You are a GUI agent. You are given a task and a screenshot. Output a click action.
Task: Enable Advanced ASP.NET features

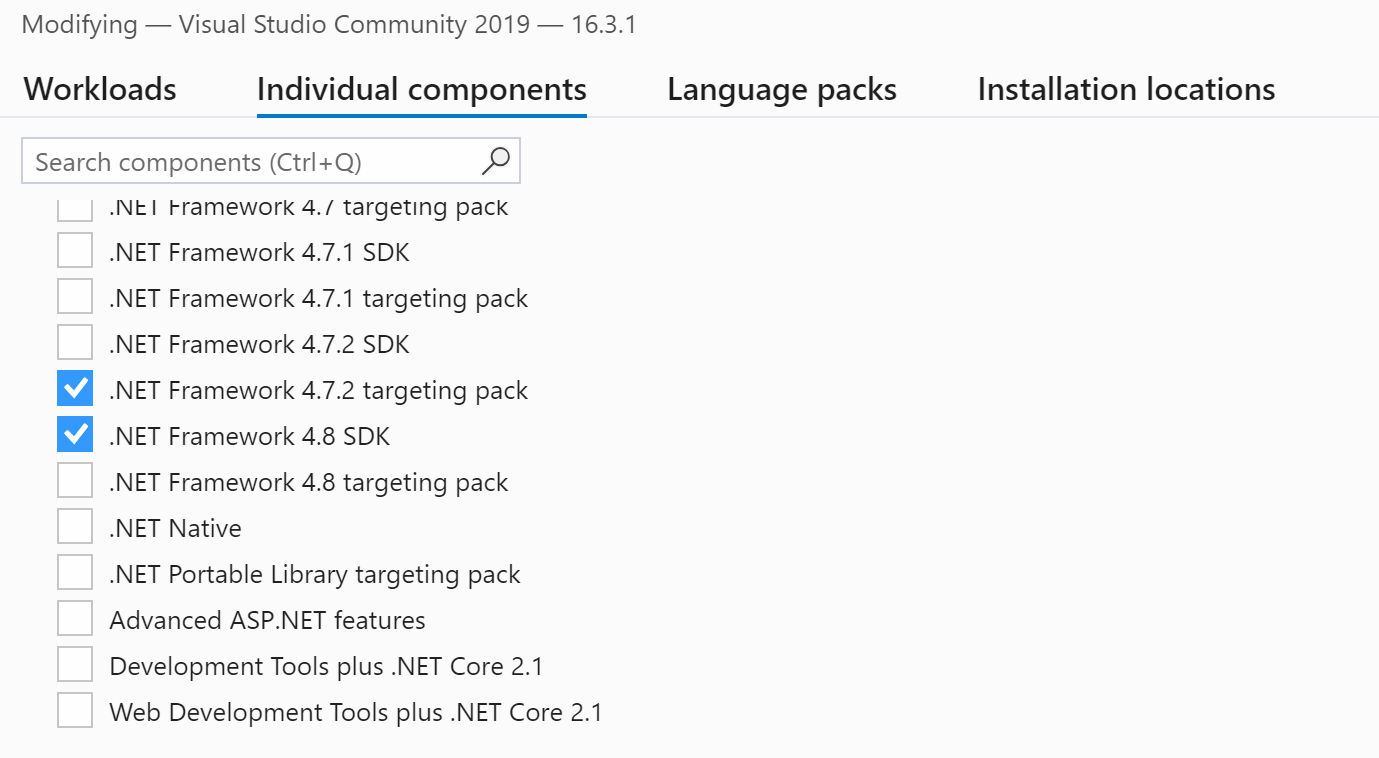75,618
